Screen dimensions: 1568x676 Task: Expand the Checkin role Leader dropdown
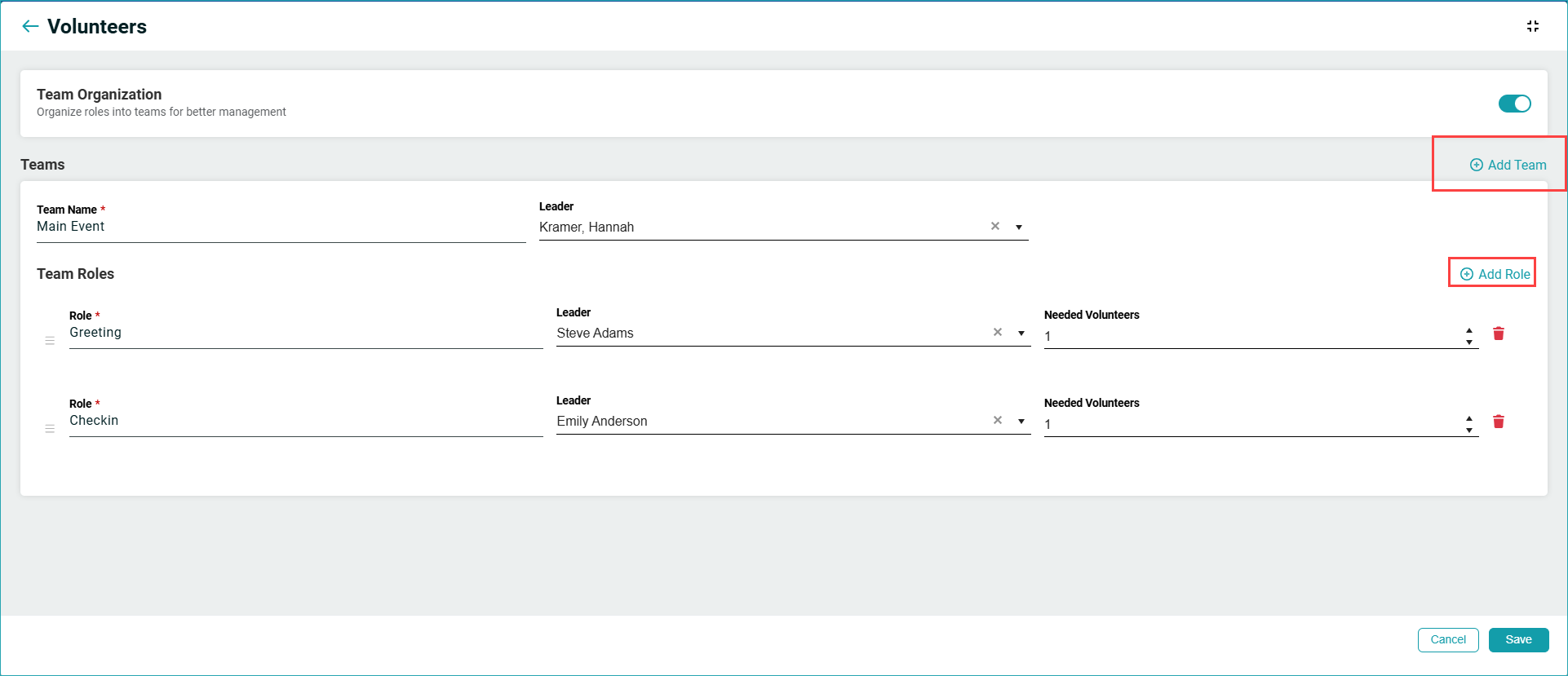click(1021, 422)
